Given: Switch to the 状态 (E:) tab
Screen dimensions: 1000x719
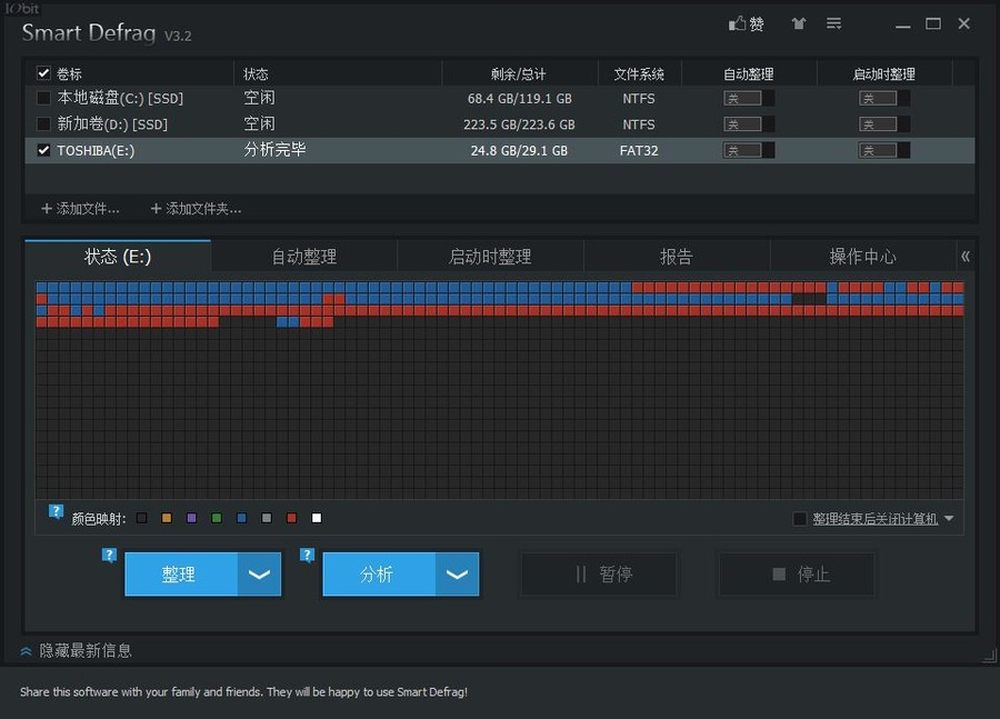Looking at the screenshot, I should (x=117, y=256).
